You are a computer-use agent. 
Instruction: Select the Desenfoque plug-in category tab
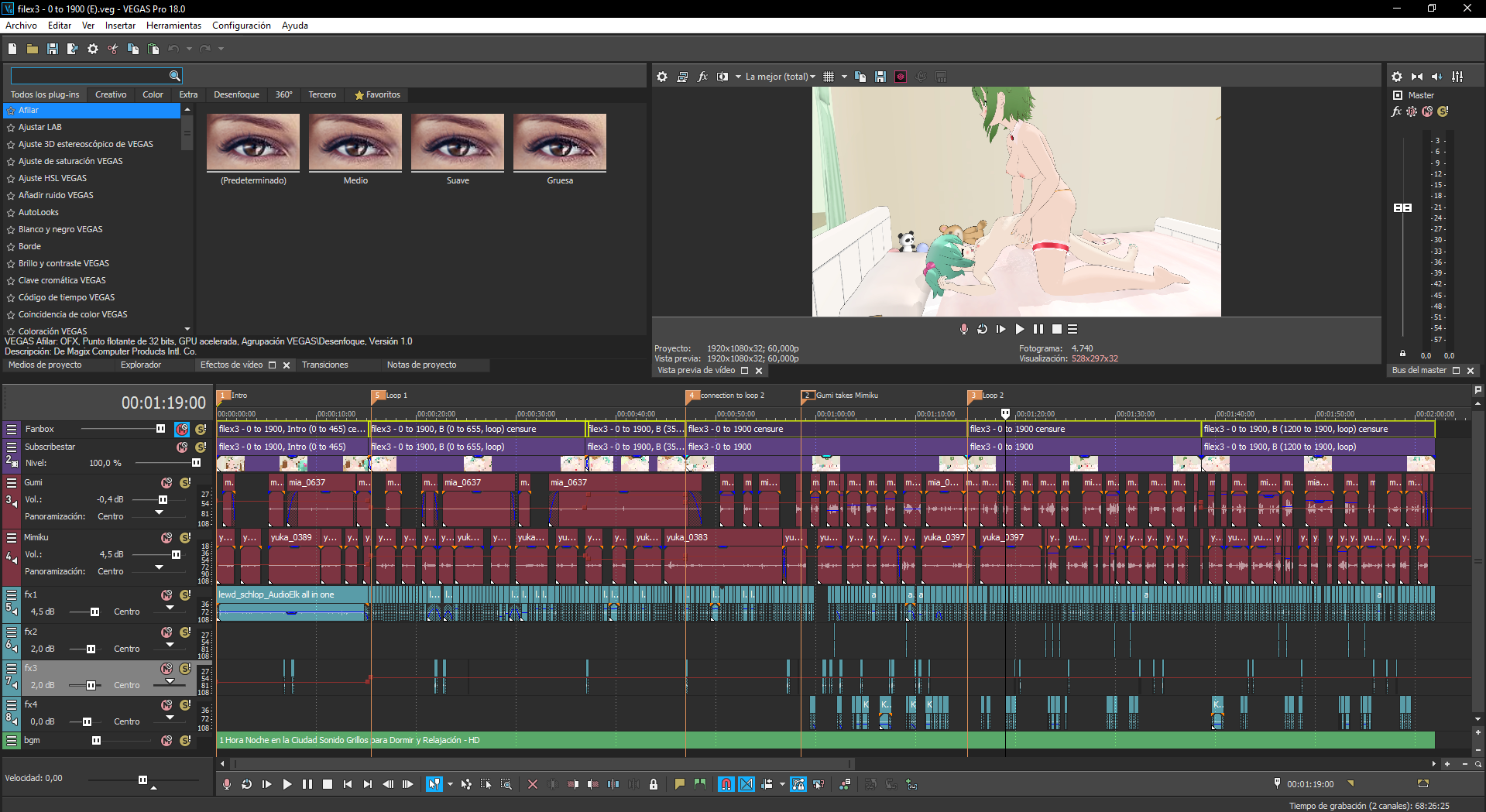pyautogui.click(x=236, y=94)
